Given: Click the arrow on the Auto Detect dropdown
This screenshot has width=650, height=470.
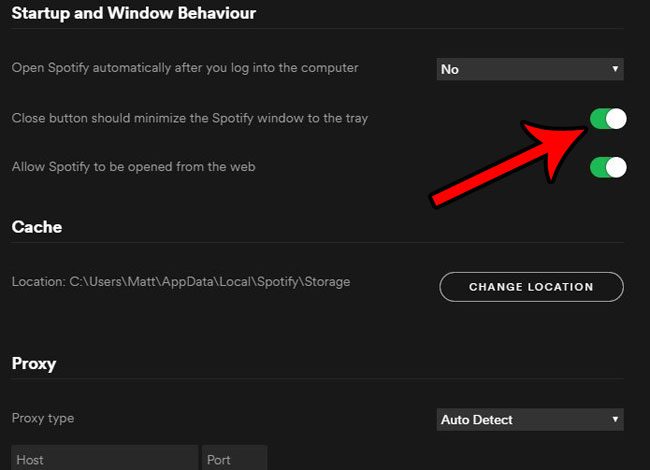Looking at the screenshot, I should tap(615, 419).
